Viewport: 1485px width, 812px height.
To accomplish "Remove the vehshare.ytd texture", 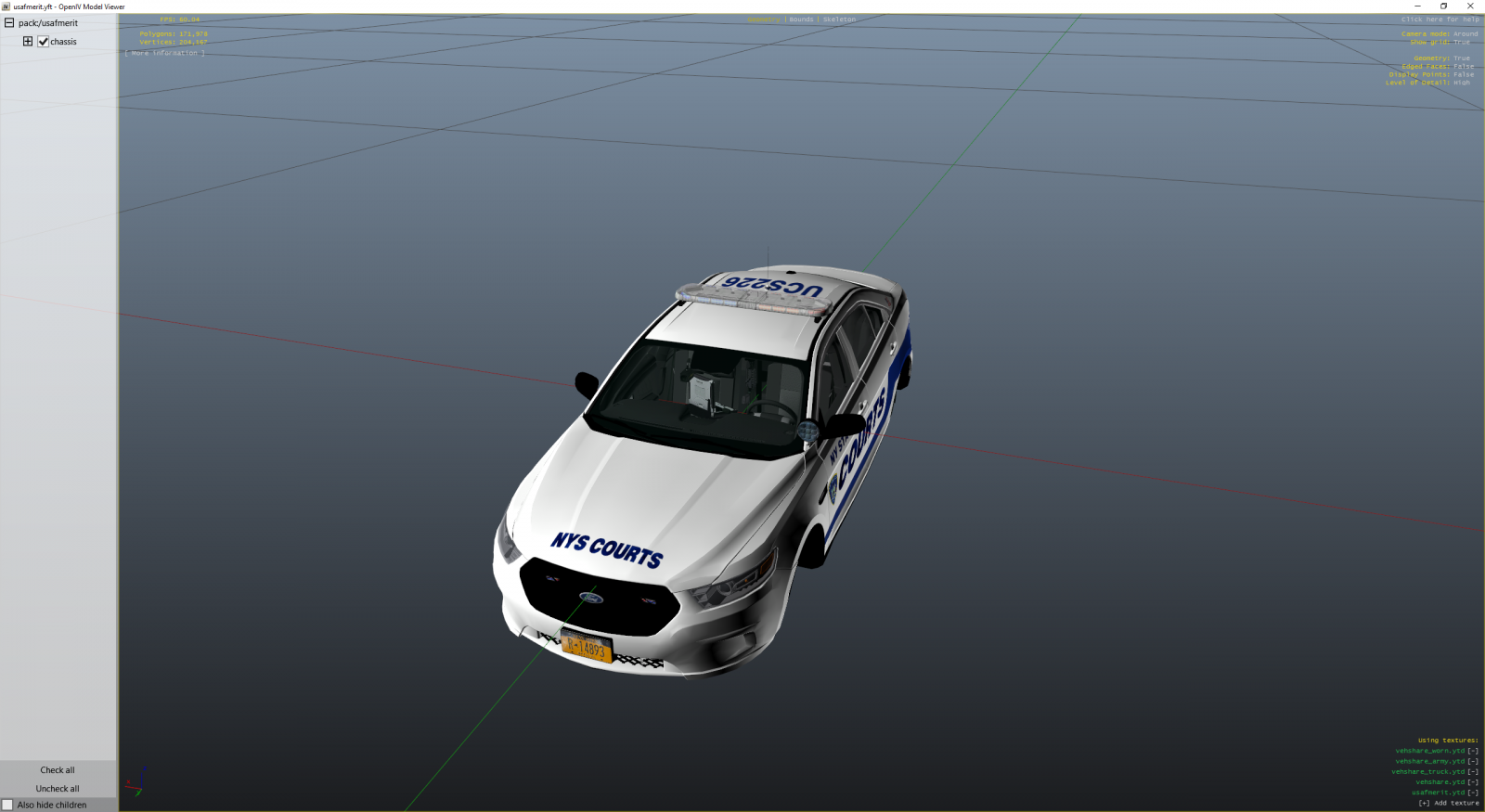I will point(1473,782).
